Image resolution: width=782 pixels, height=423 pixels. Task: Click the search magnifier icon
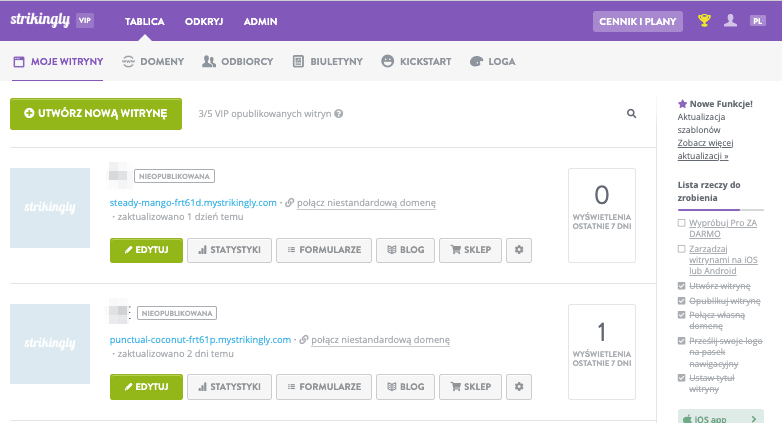tap(631, 114)
